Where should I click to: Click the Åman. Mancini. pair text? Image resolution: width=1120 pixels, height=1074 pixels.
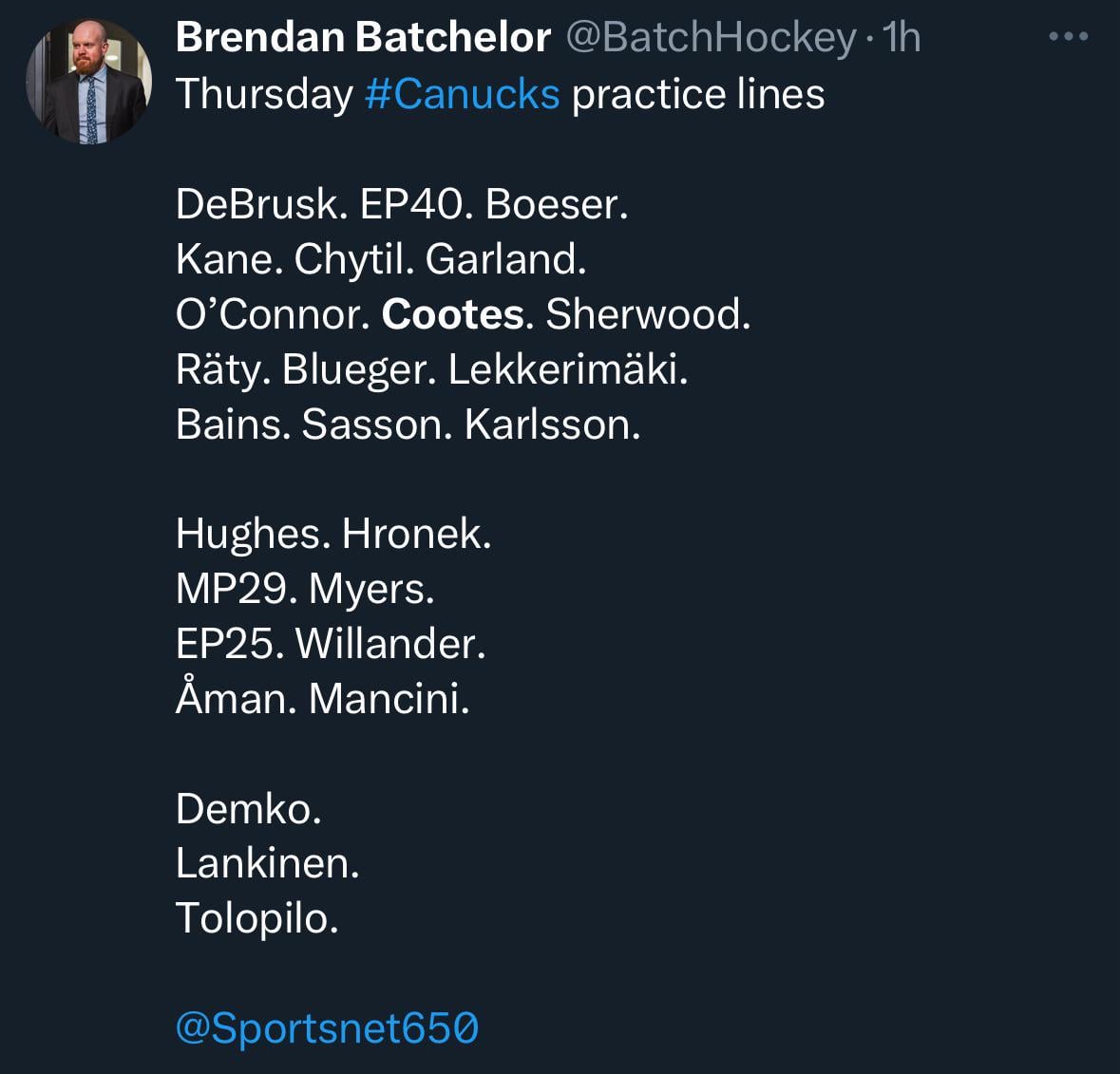(322, 699)
